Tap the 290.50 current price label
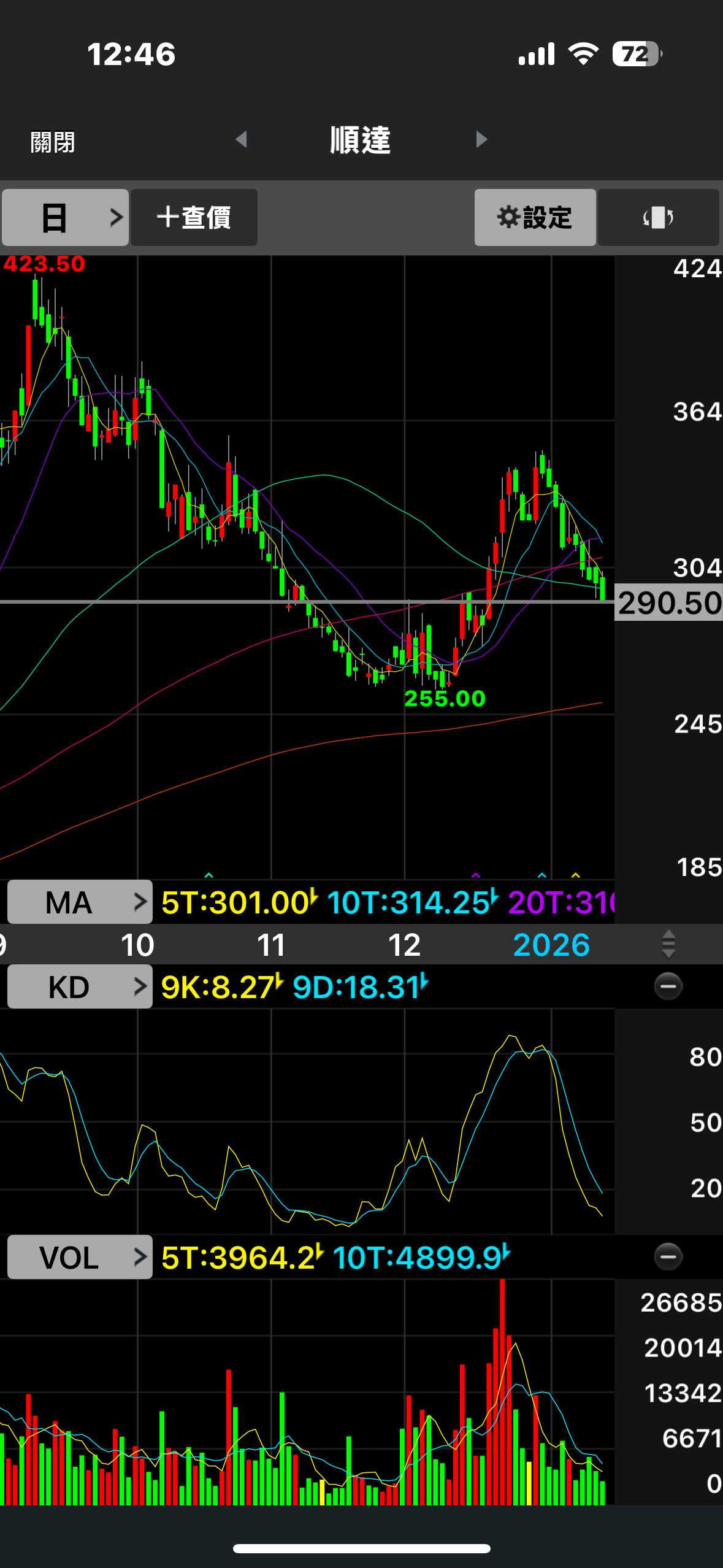 669,602
